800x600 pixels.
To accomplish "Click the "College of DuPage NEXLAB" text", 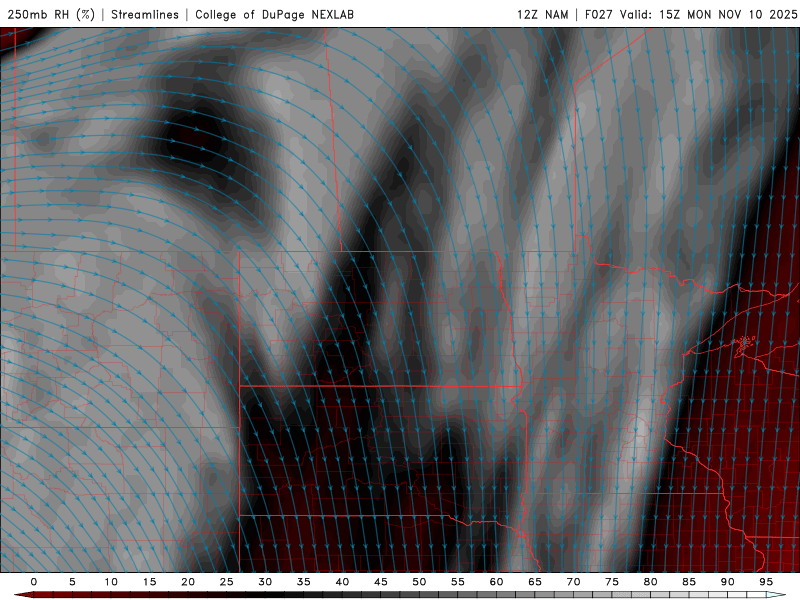I will click(x=274, y=14).
